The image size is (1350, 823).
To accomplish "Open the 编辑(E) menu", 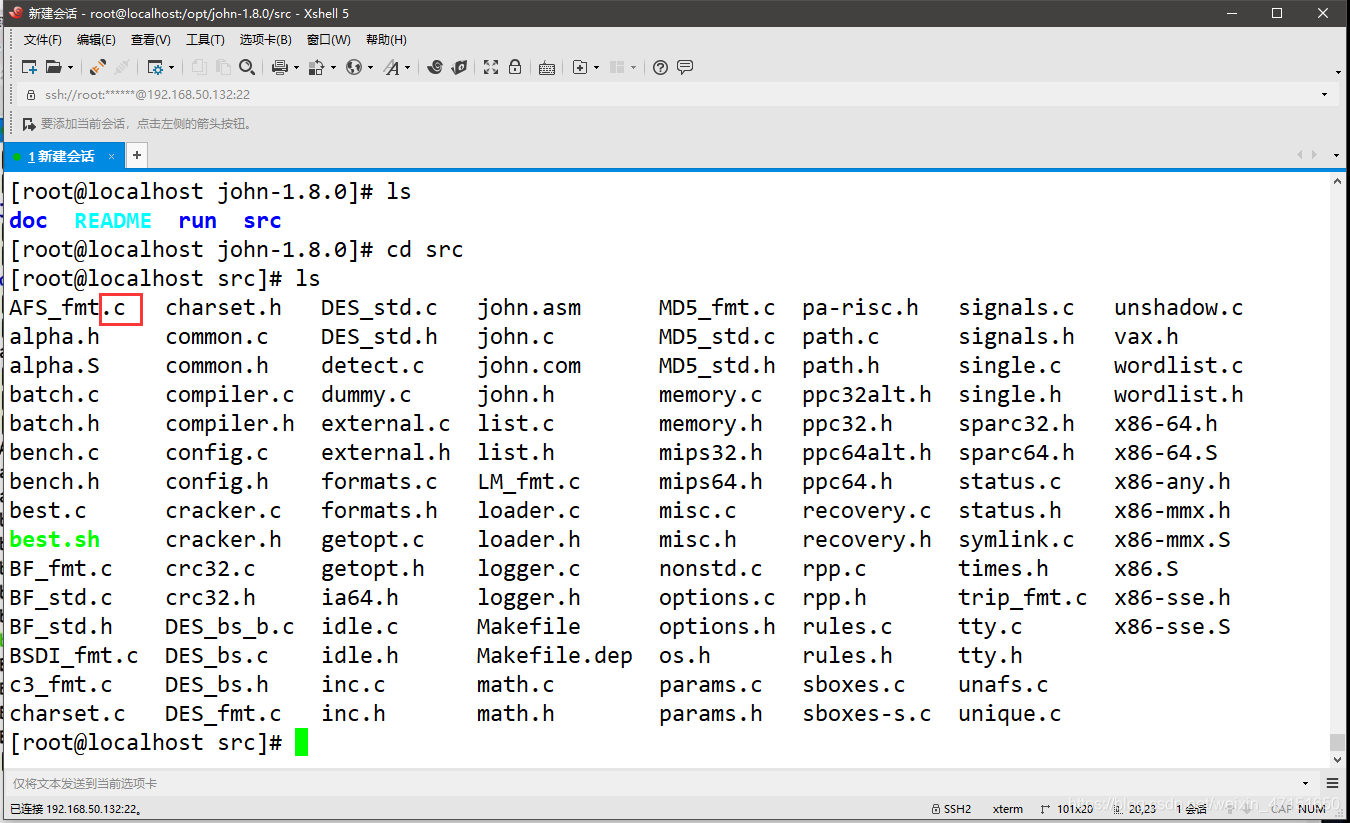I will [x=96, y=40].
